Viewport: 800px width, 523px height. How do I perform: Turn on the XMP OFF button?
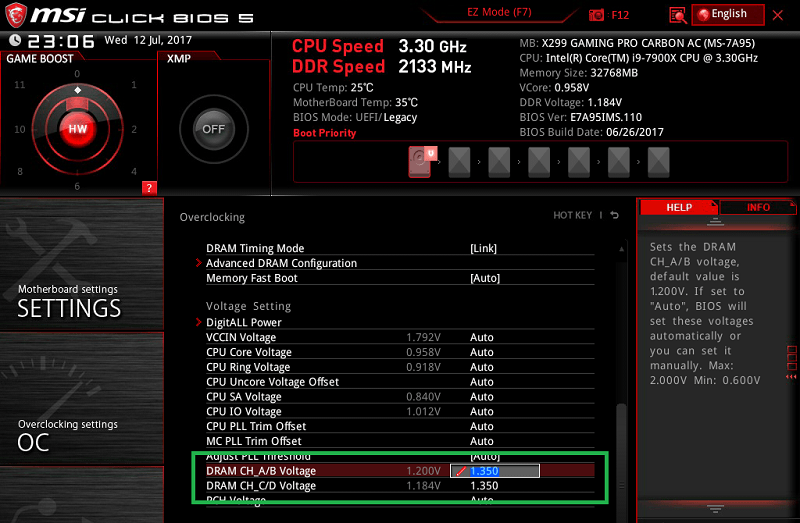point(213,129)
